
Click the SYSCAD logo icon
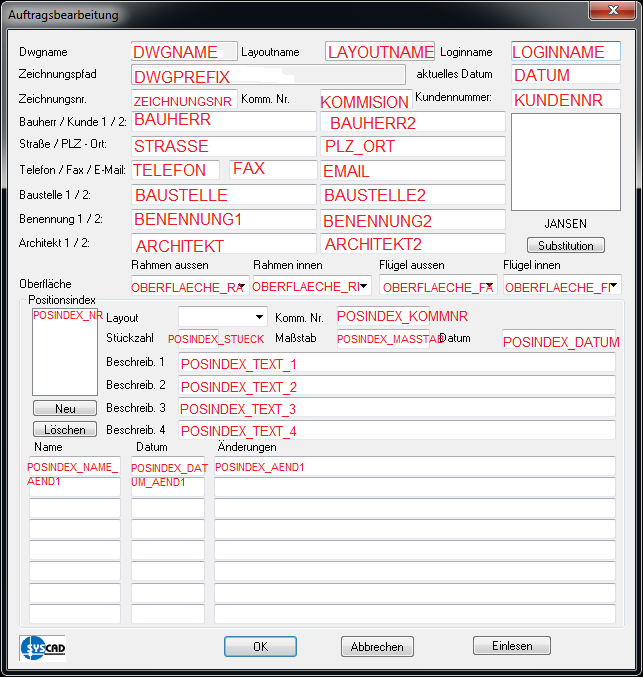pyautogui.click(x=42, y=647)
